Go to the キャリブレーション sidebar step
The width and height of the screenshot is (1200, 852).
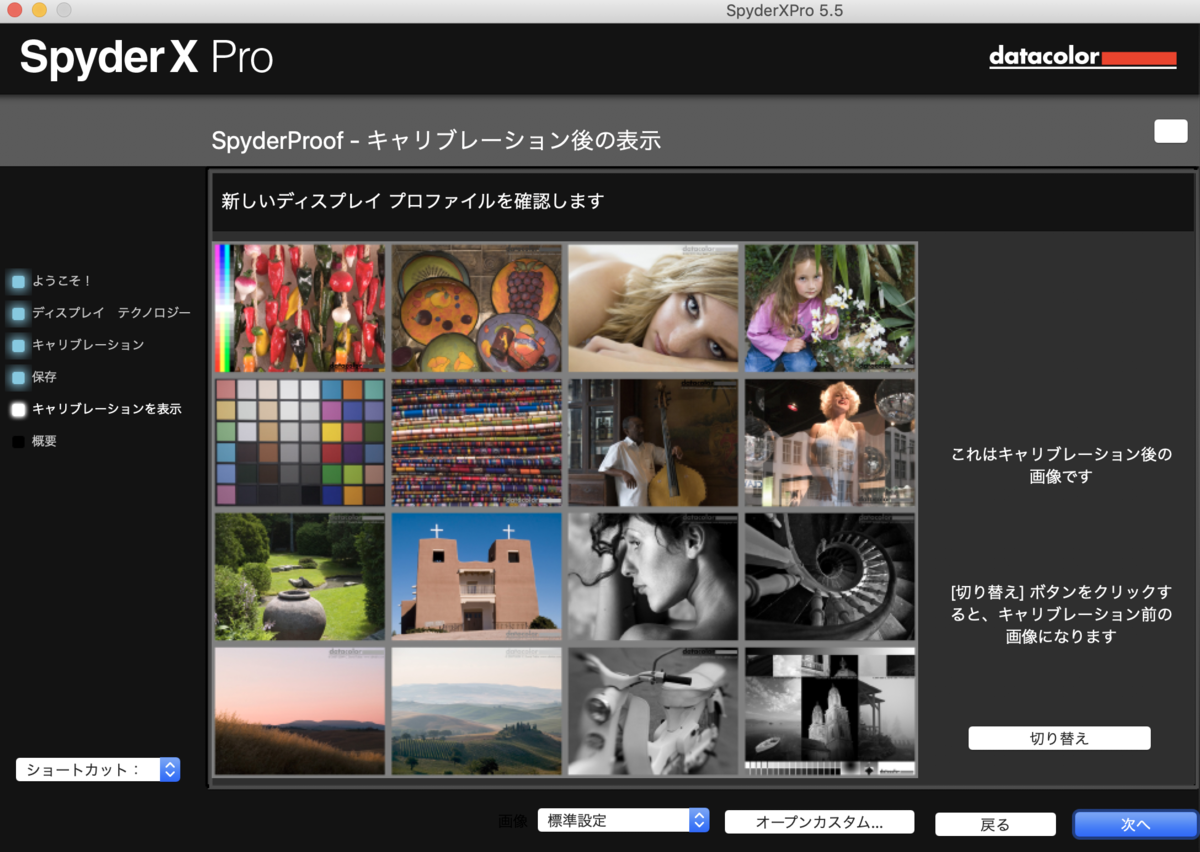pos(80,345)
